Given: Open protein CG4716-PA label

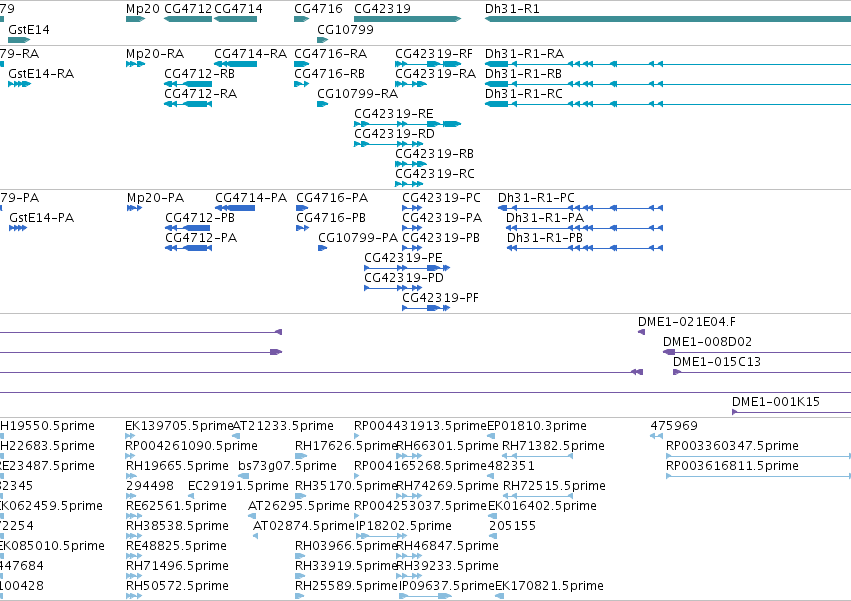Looking at the screenshot, I should click(332, 198).
